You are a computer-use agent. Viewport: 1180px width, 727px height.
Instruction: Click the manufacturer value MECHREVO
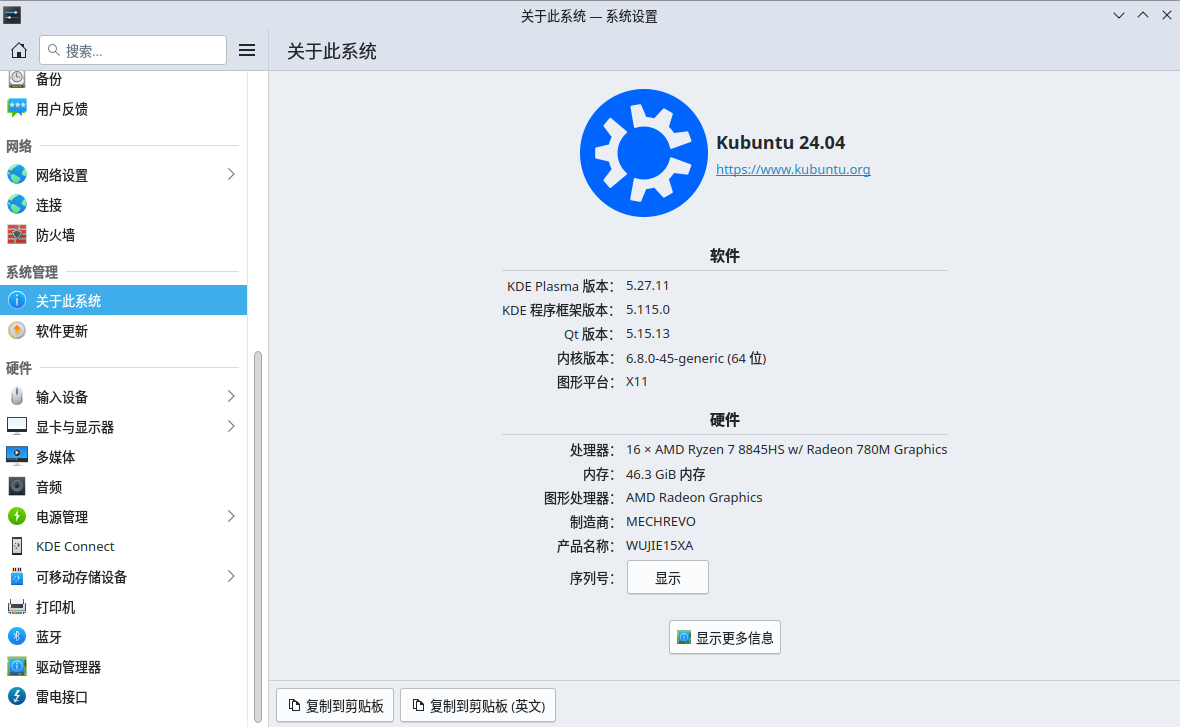[661, 522]
